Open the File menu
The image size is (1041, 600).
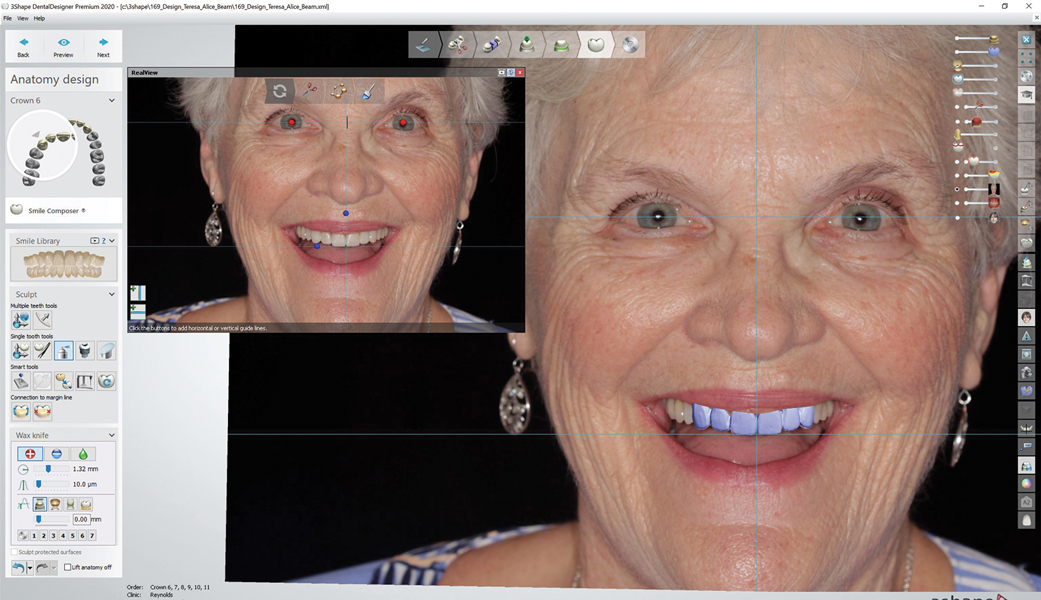tap(7, 18)
